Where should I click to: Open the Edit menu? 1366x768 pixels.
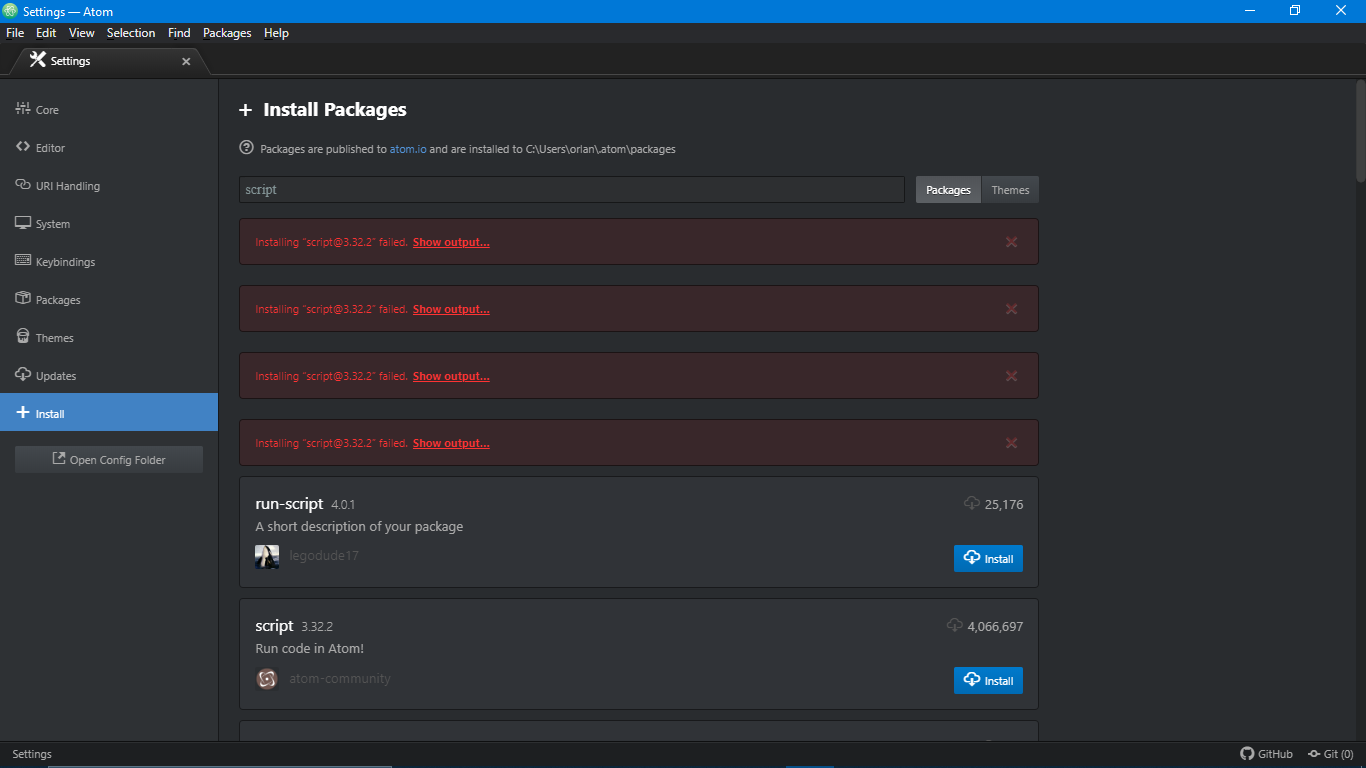pos(46,33)
